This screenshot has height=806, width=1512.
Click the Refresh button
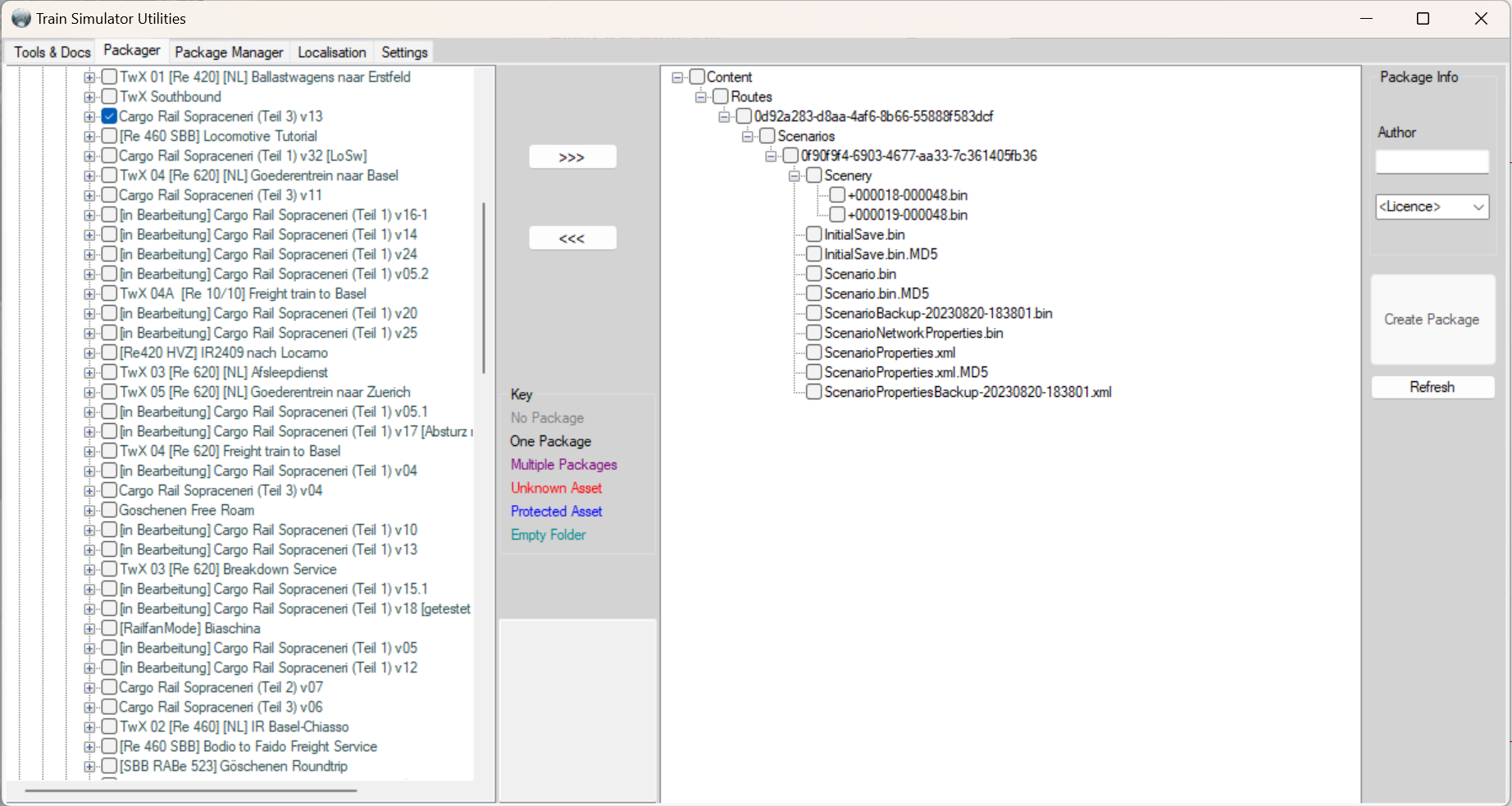[1432, 387]
